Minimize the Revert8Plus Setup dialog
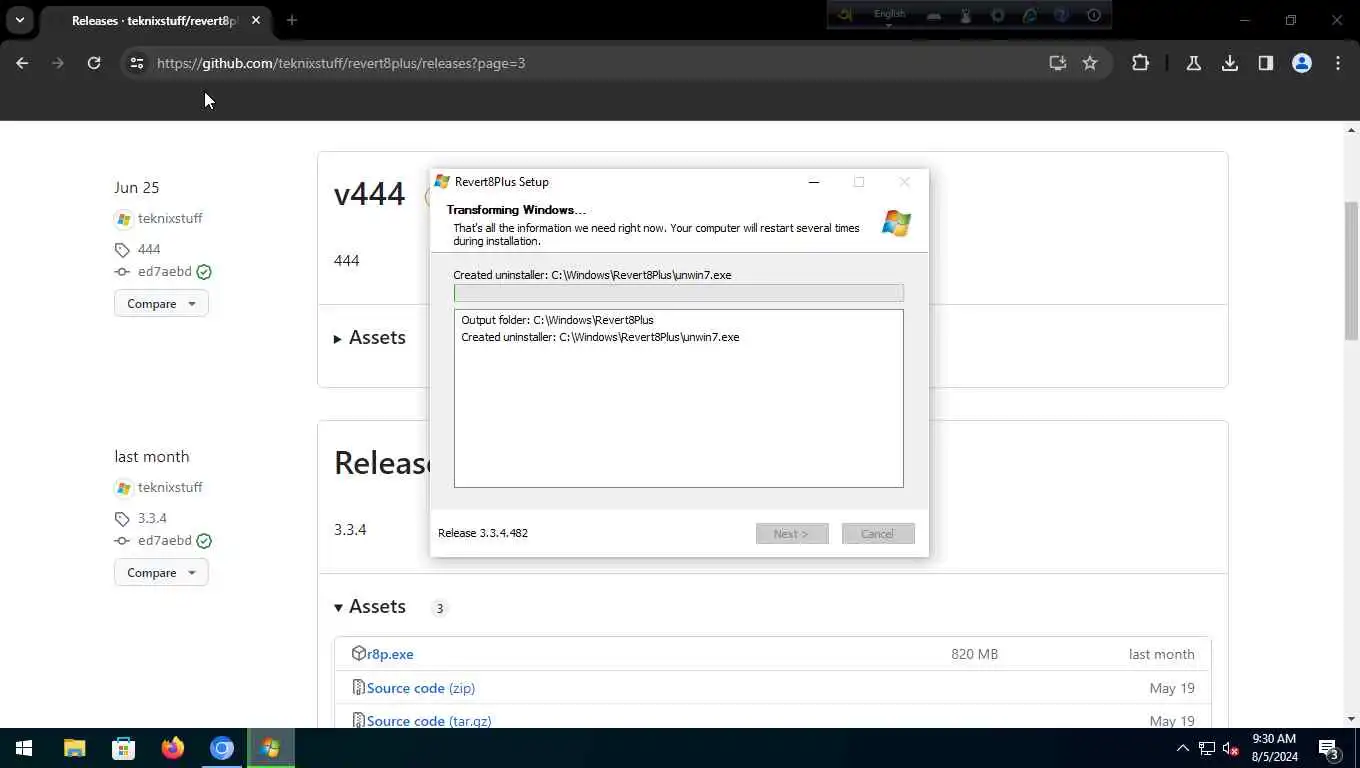 click(x=814, y=182)
